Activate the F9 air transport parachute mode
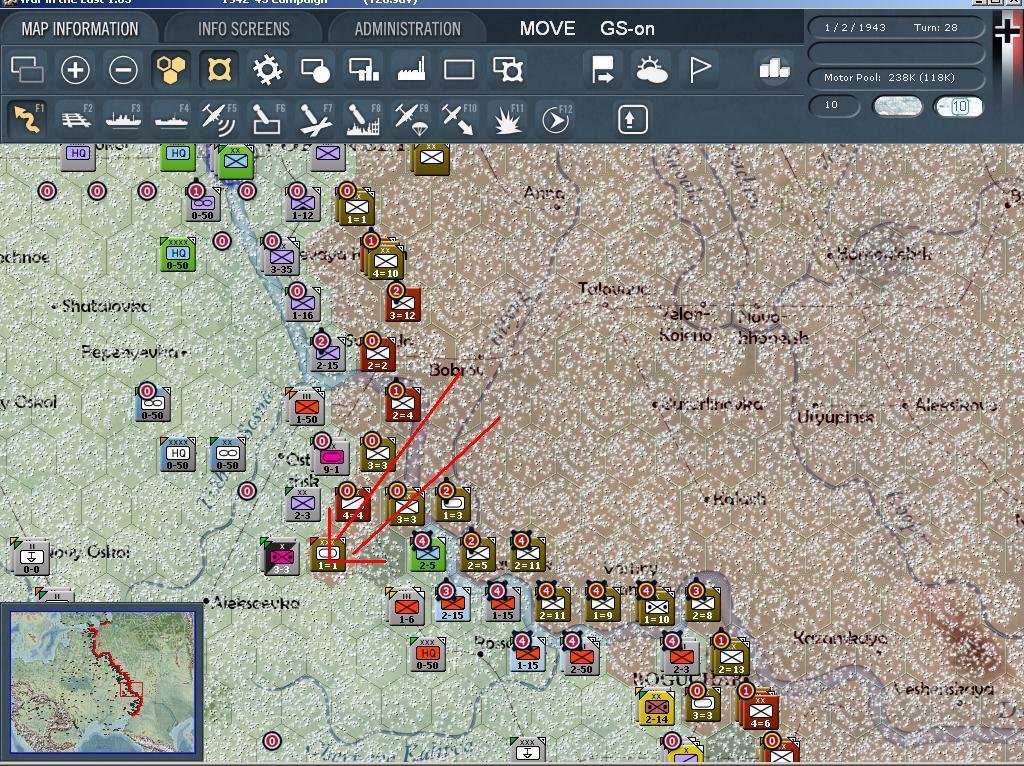The height and width of the screenshot is (766, 1024). (411, 118)
